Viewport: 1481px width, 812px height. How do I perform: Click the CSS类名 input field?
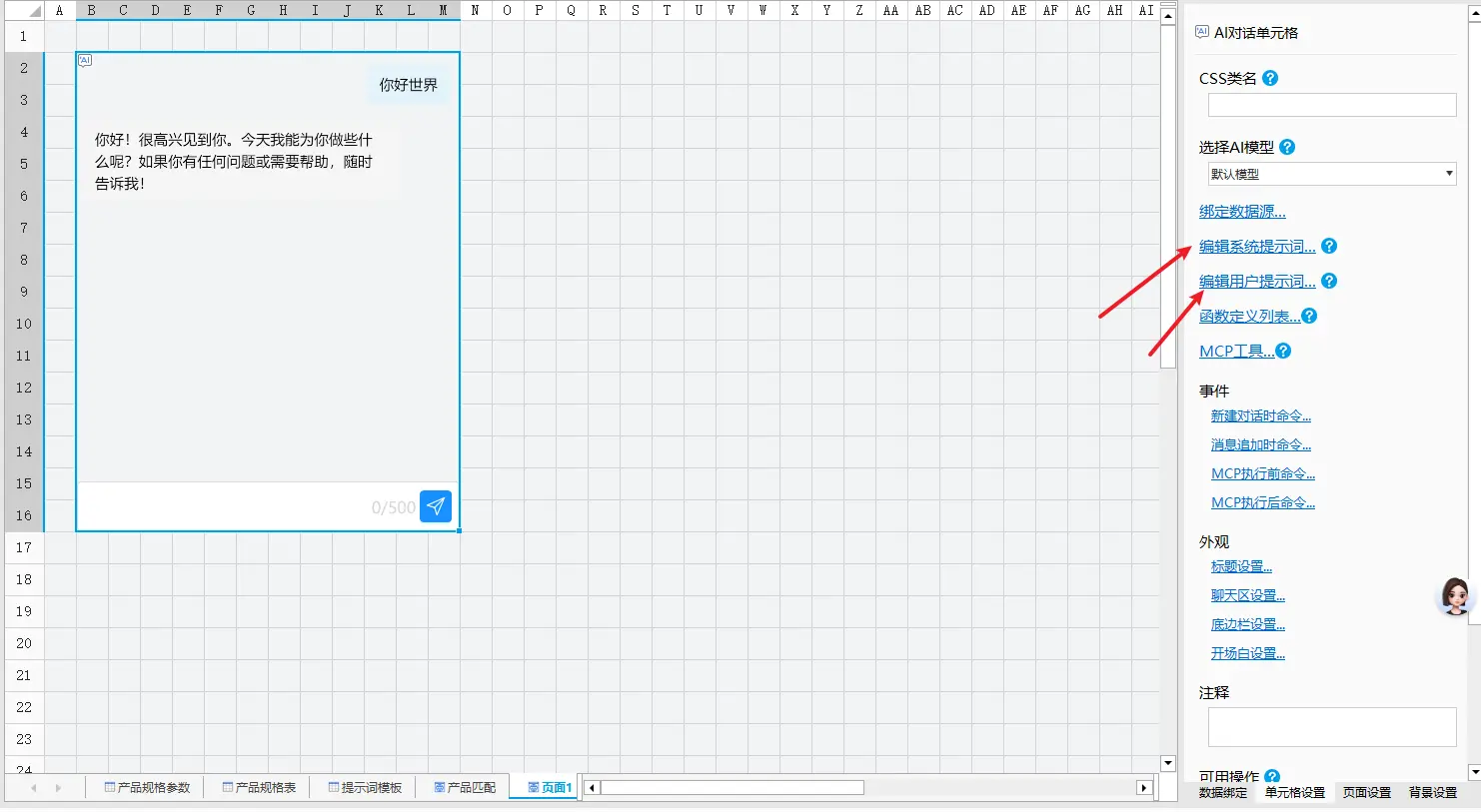point(1332,105)
